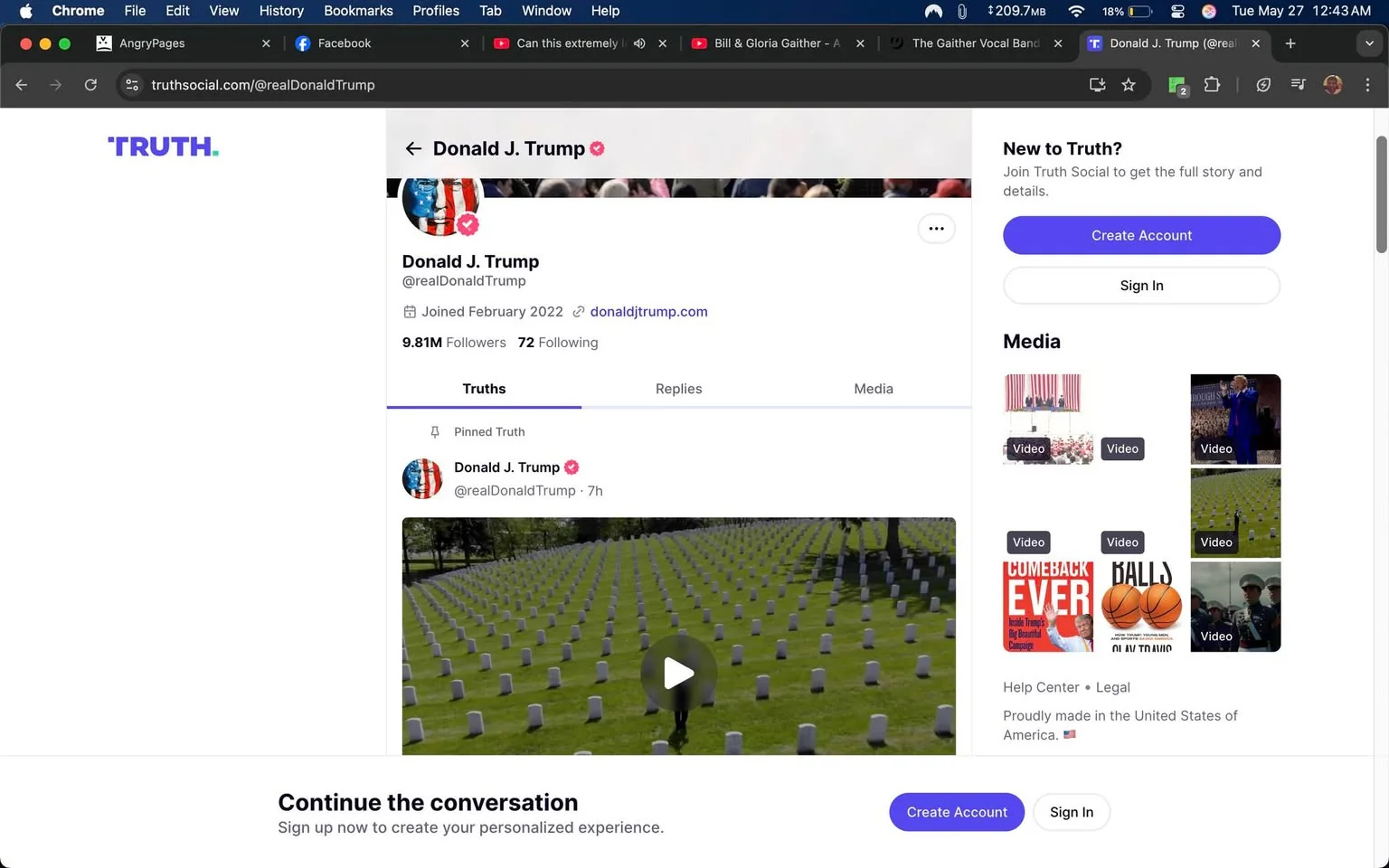The image size is (1389, 868).
Task: Close the Gaither Vocal Band tab
Action: click(1058, 43)
